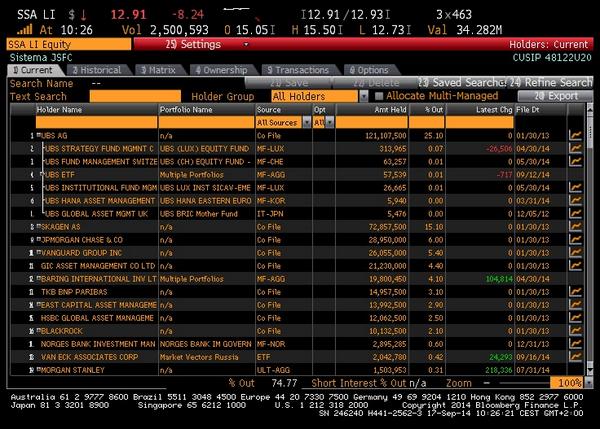600x429 pixels.
Task: Click the Text Search input field
Action: coord(135,96)
